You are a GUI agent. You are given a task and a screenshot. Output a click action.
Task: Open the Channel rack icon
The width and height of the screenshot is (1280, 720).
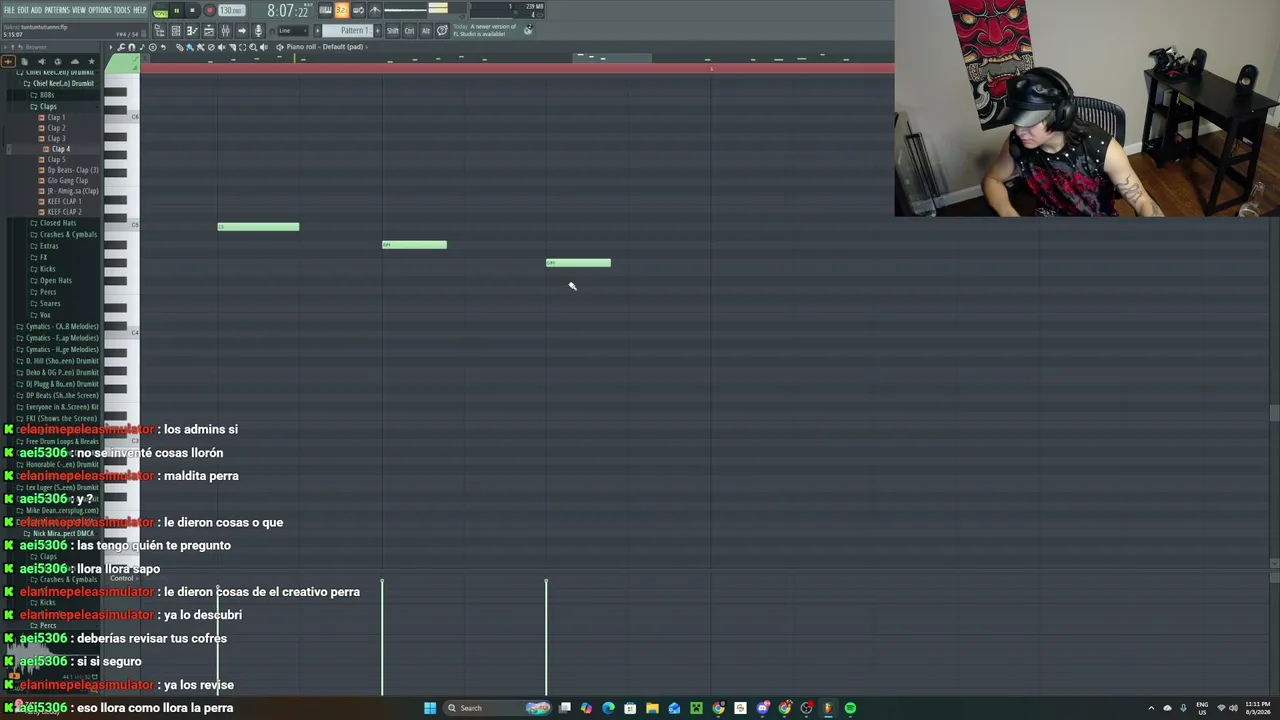[176, 31]
